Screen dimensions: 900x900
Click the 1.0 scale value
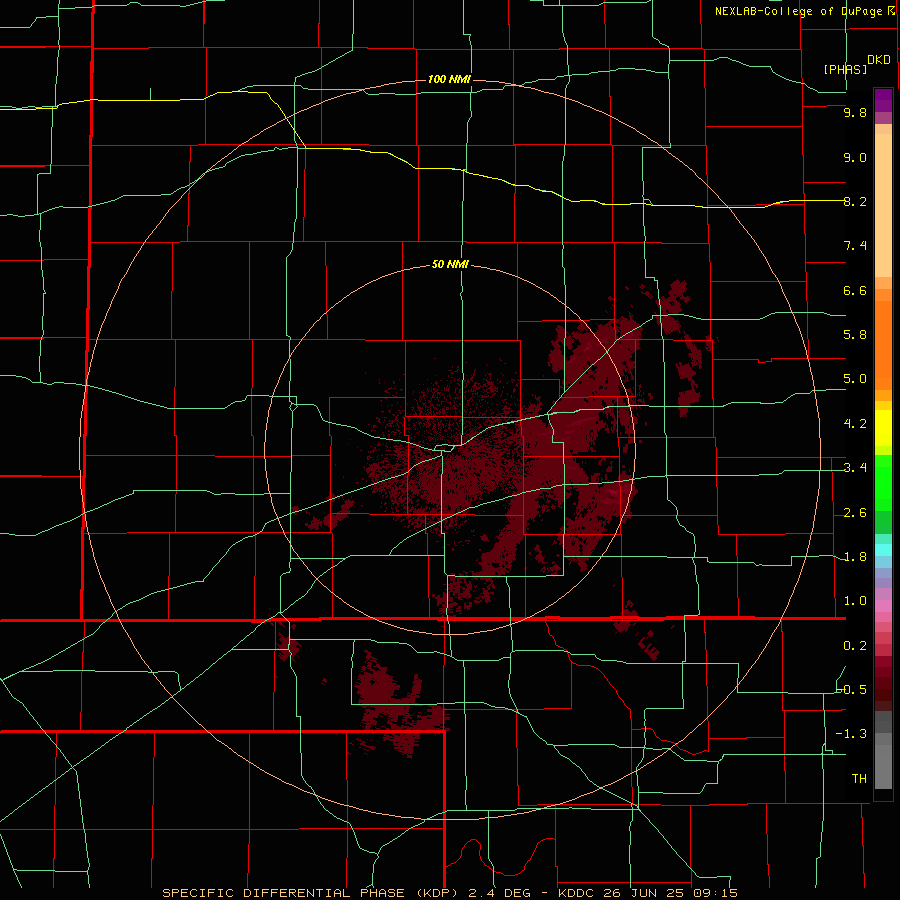coord(855,601)
